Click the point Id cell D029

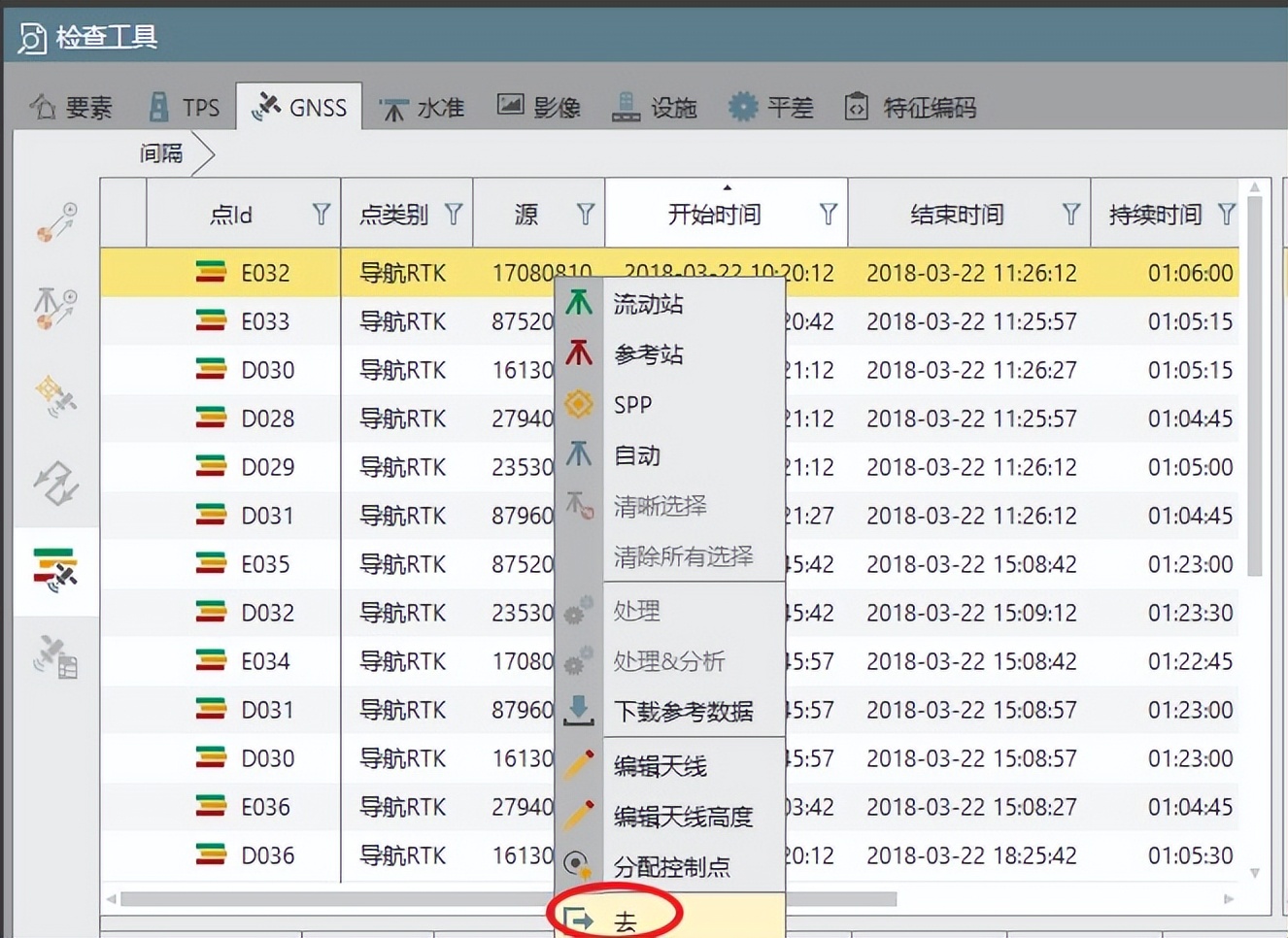(267, 467)
